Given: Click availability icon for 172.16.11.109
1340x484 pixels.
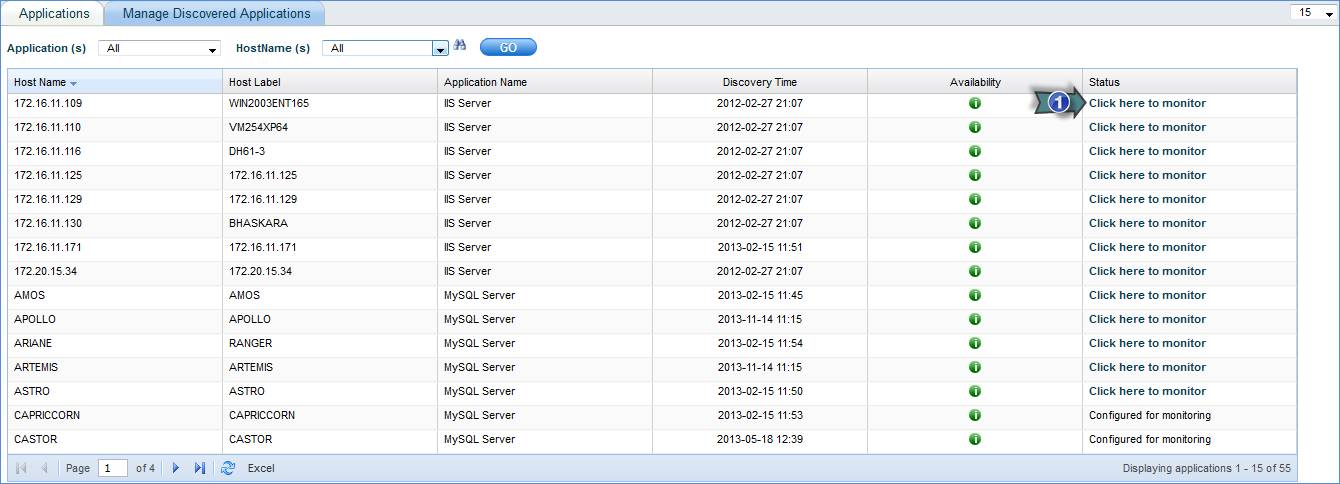Looking at the screenshot, I should (x=975, y=103).
